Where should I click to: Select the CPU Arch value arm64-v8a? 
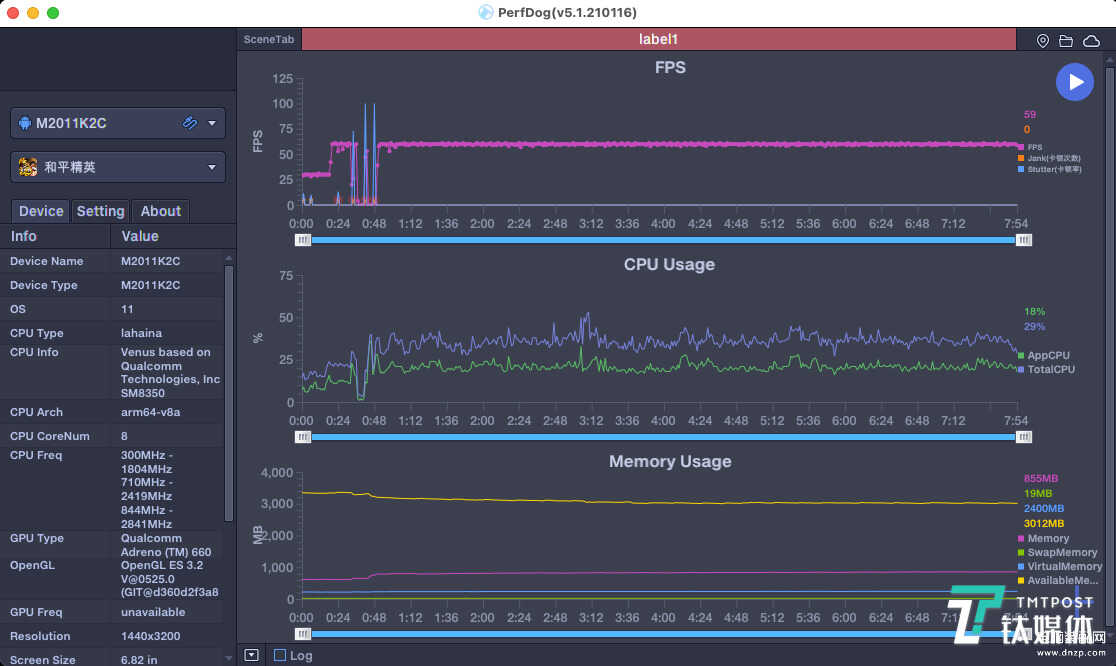150,412
